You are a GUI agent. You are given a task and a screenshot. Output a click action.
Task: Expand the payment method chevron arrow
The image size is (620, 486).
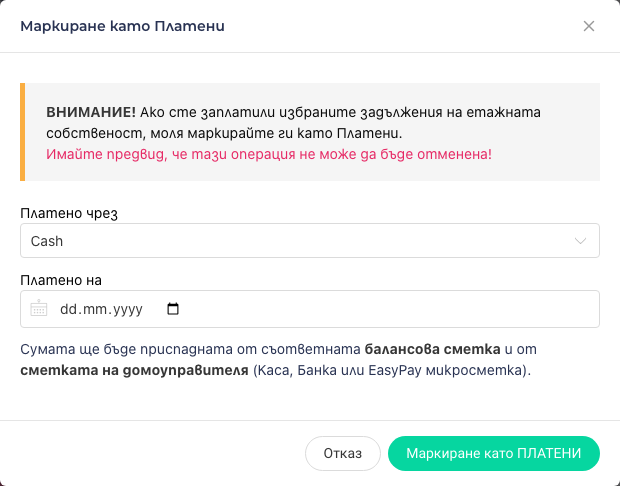(580, 241)
